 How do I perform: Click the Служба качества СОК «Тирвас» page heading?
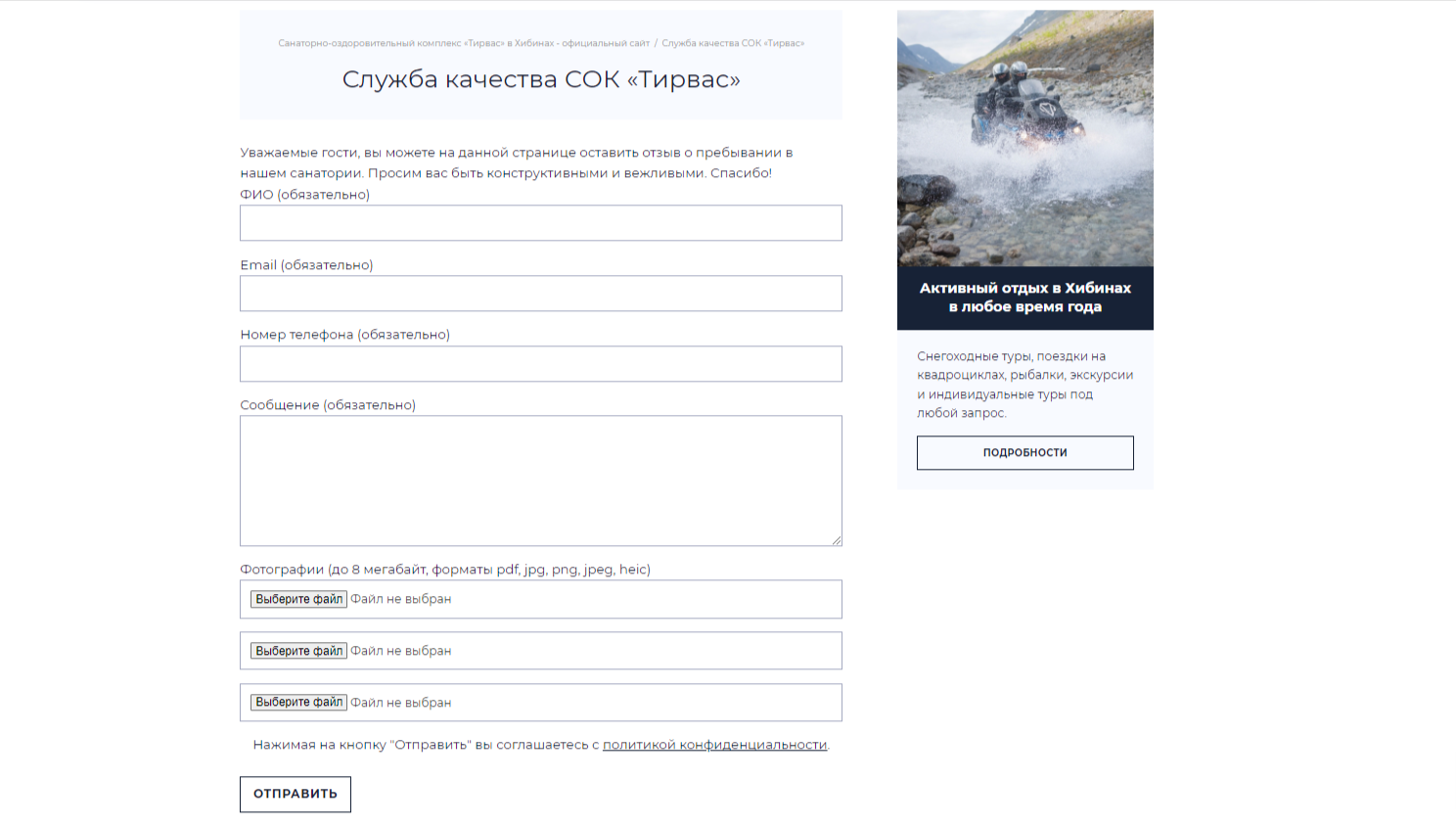[x=540, y=79]
